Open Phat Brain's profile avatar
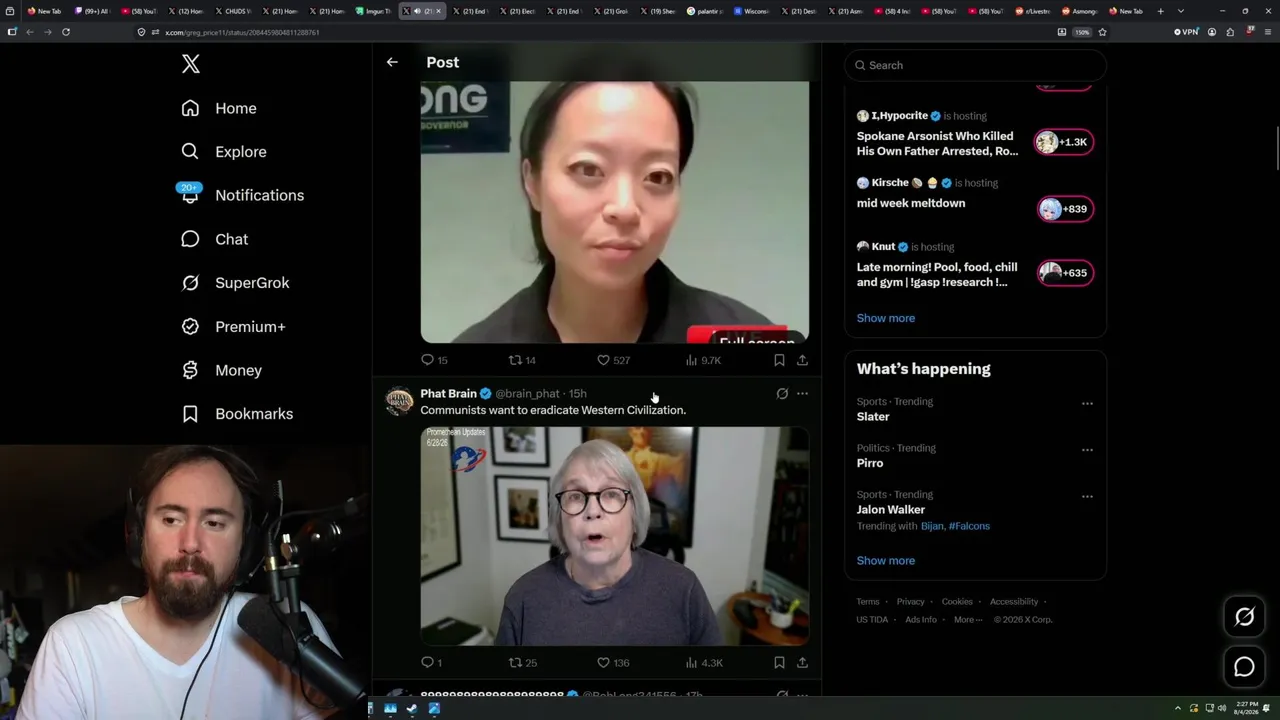Viewport: 1280px width, 720px height. (399, 401)
